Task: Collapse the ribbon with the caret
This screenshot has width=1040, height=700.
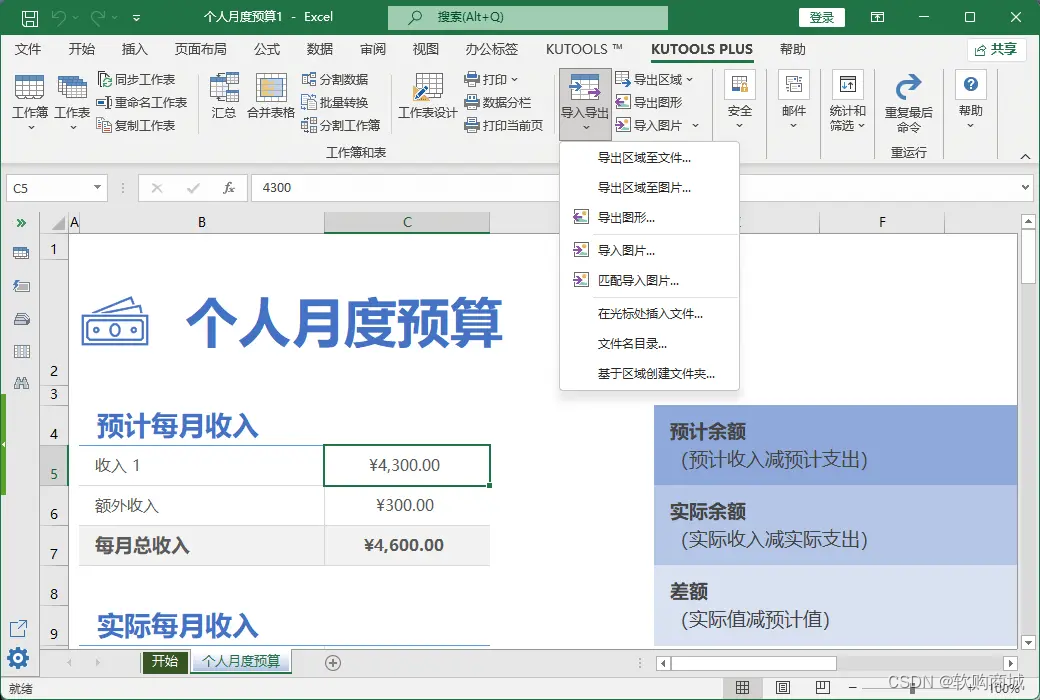Action: click(1025, 157)
